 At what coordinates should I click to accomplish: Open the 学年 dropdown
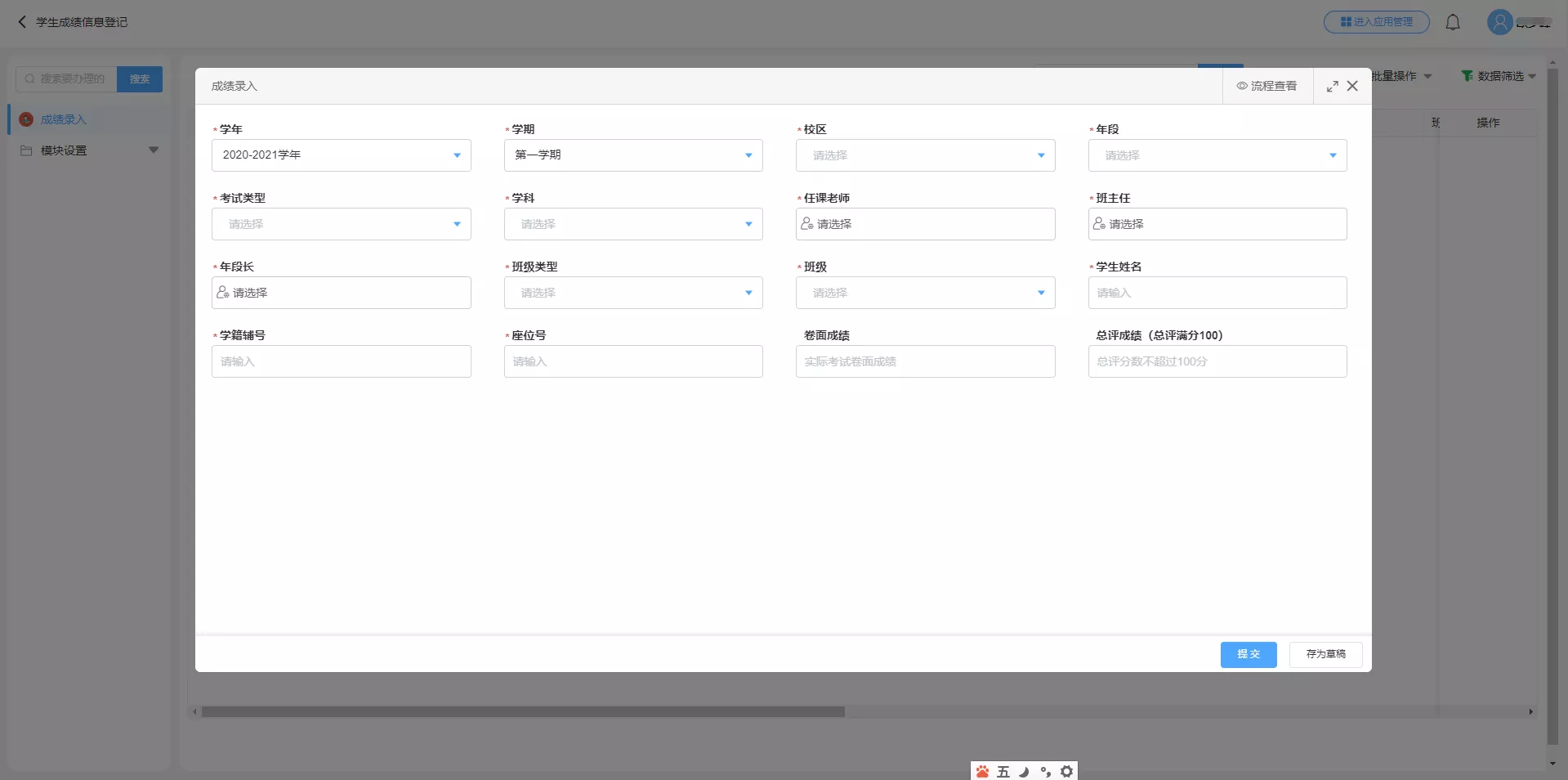click(342, 155)
